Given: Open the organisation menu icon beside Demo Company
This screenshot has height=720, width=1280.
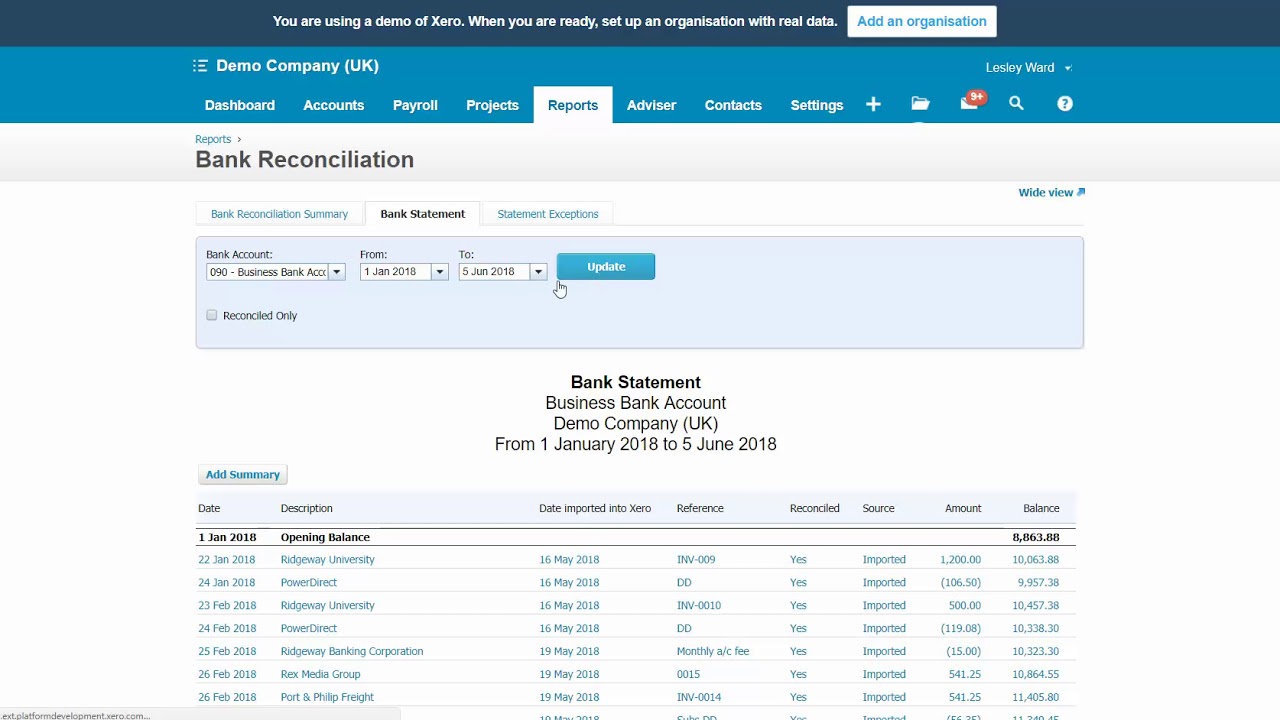Looking at the screenshot, I should [200, 66].
